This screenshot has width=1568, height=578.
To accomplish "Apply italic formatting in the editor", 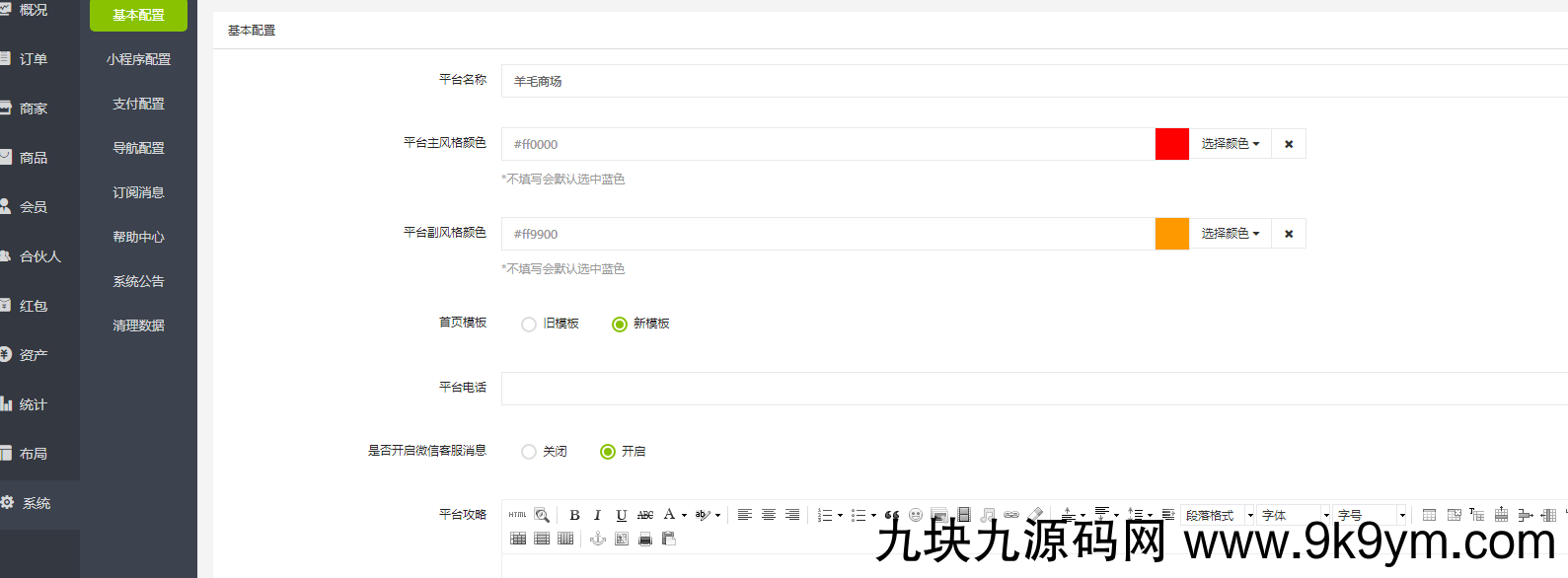I will (597, 515).
